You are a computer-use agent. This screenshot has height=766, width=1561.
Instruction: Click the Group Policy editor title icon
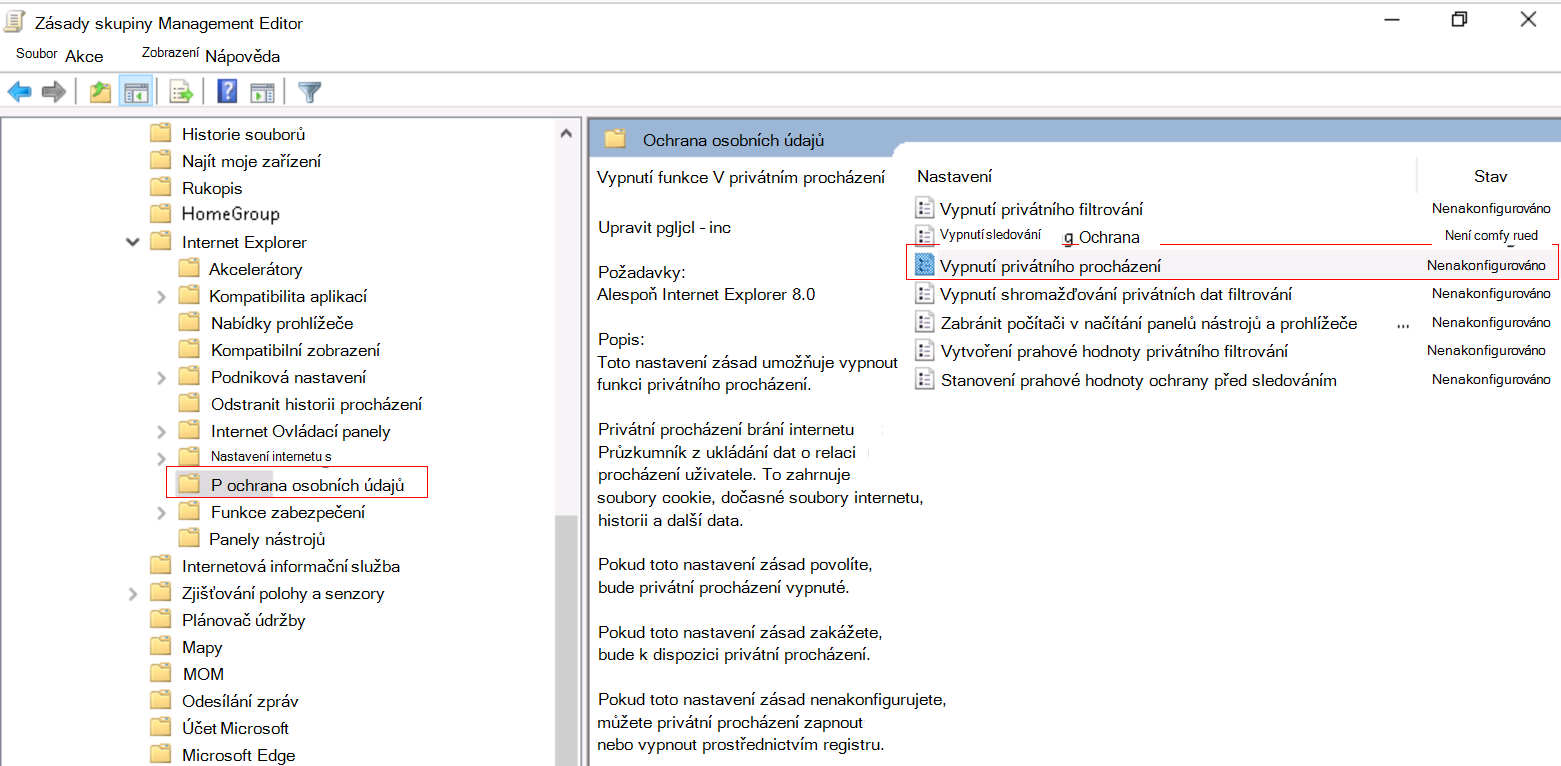click(16, 21)
